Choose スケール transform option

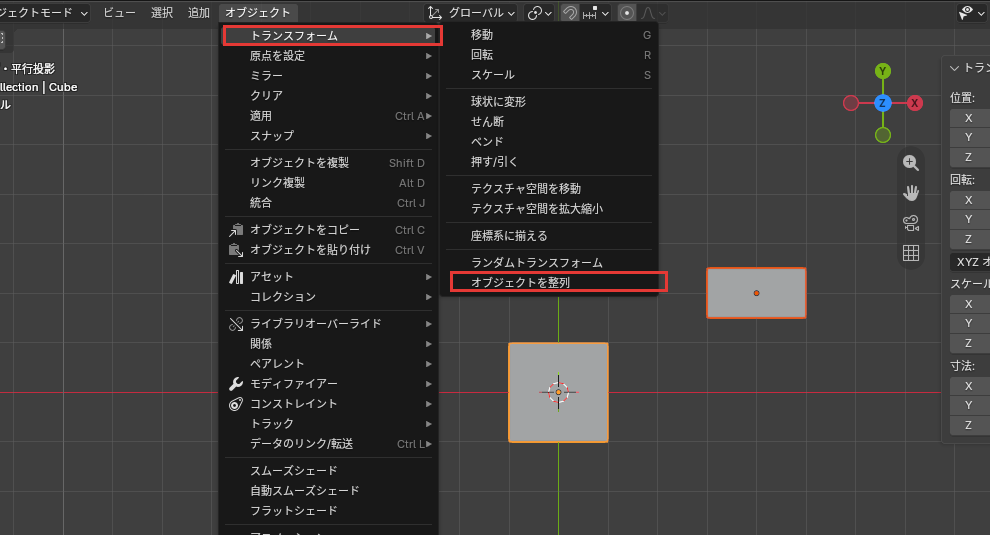point(549,75)
